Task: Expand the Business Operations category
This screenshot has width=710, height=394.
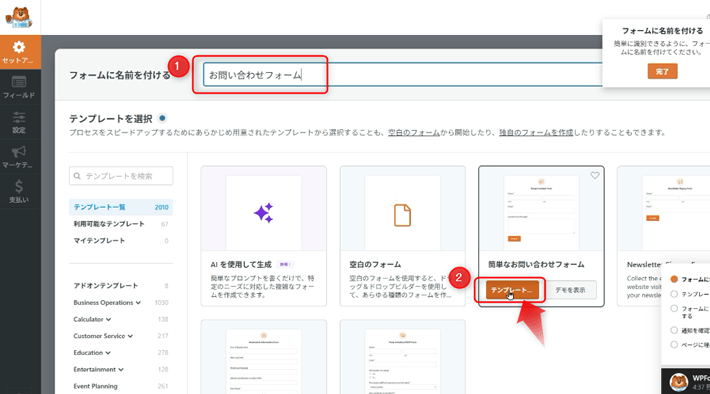Action: pyautogui.click(x=107, y=303)
